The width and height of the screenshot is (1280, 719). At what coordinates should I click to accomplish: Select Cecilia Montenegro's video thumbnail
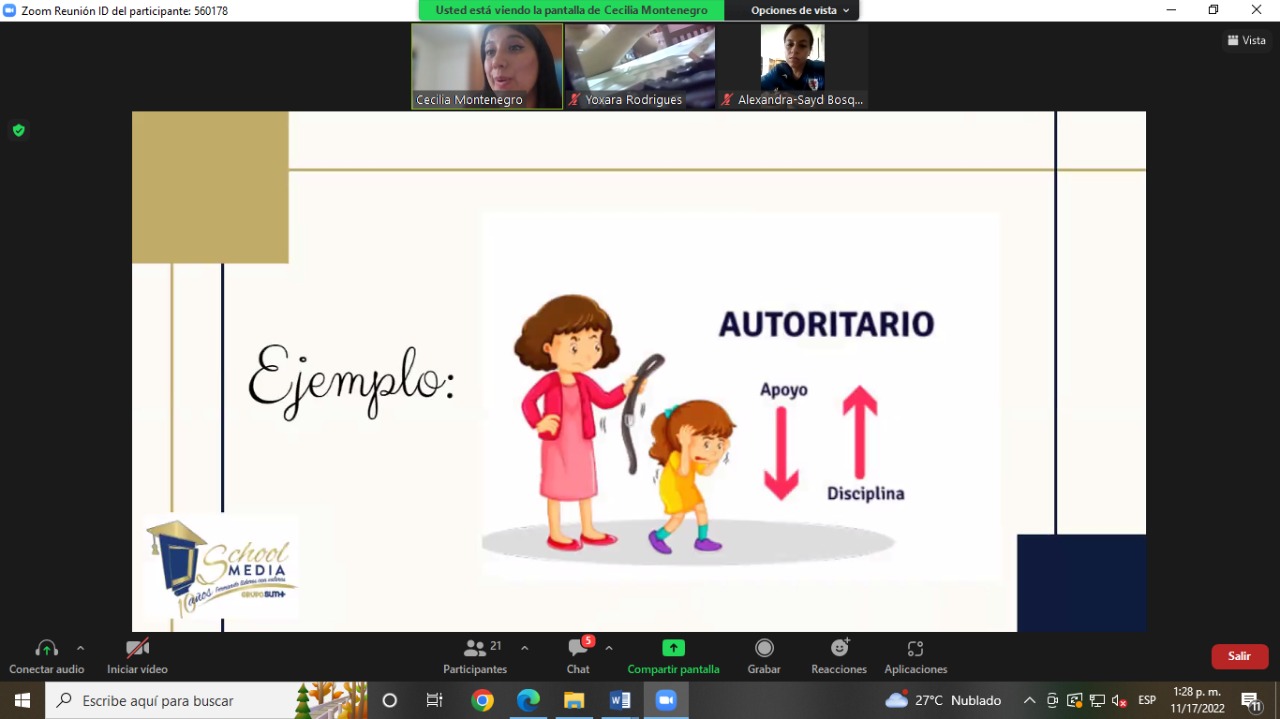tap(487, 66)
